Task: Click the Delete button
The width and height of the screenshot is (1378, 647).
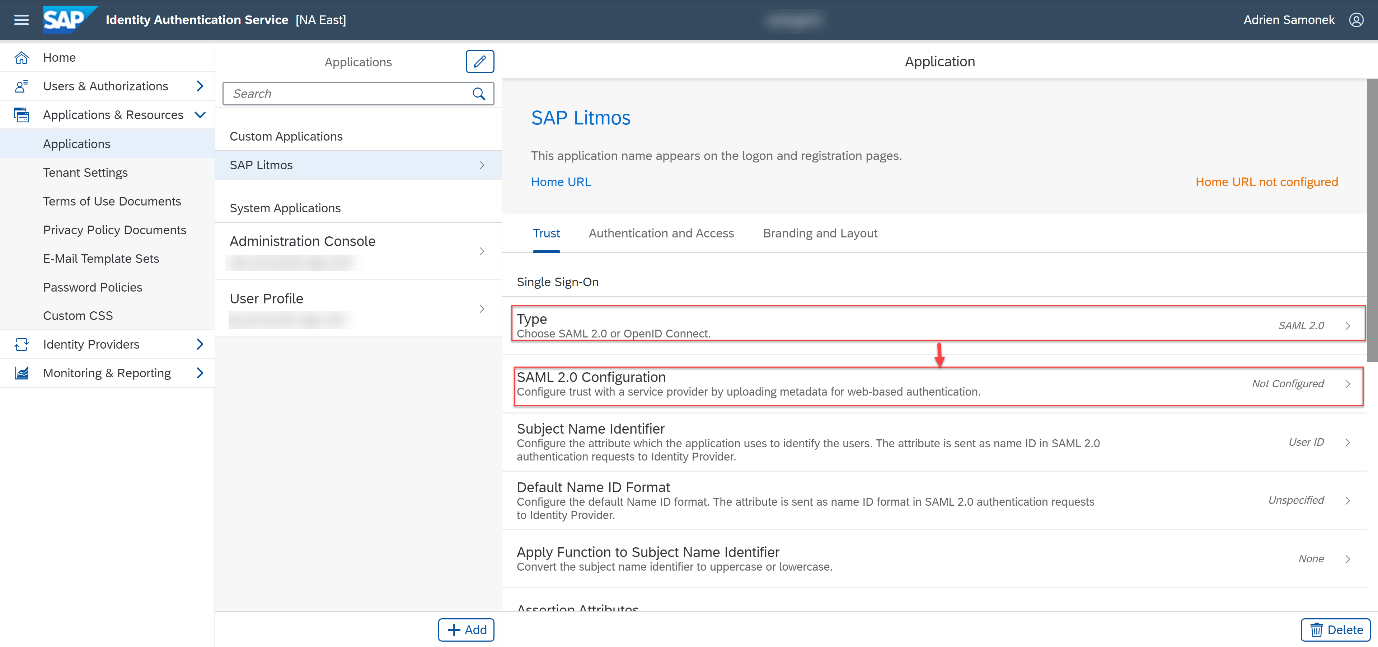Action: (1335, 630)
